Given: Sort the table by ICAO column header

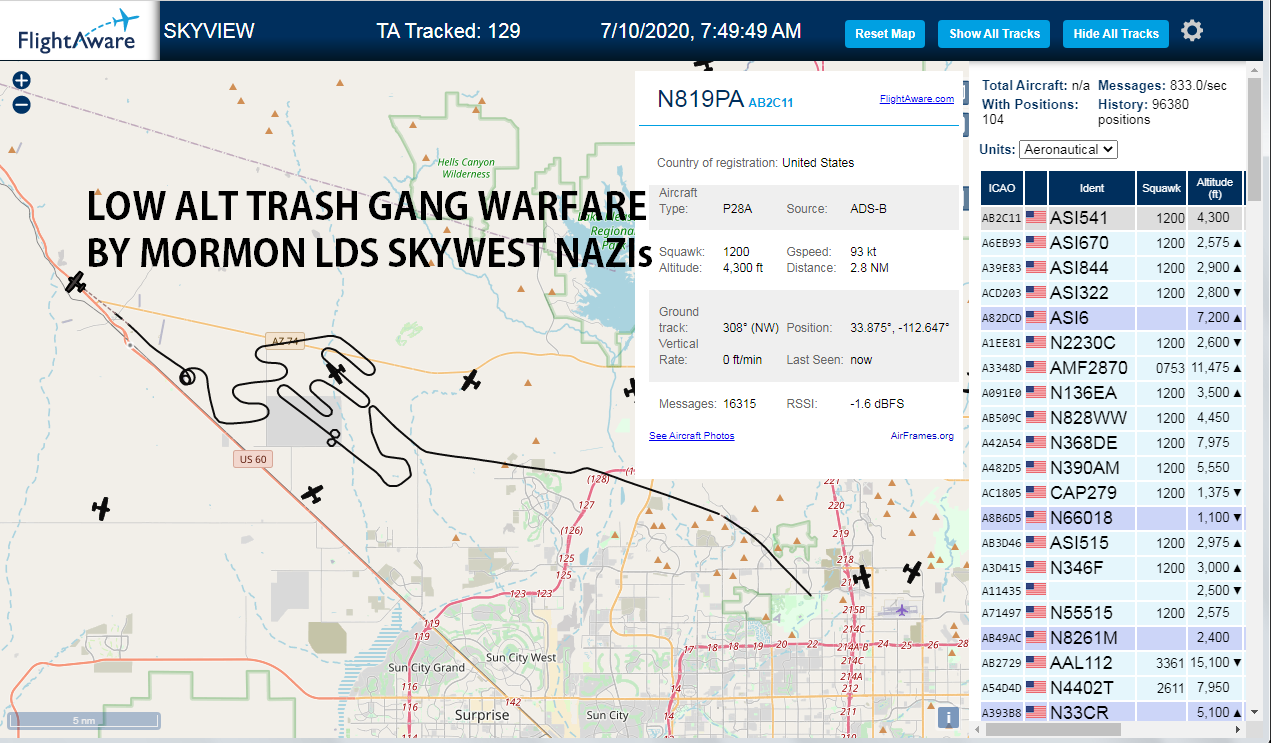Looking at the screenshot, I should coord(1001,188).
